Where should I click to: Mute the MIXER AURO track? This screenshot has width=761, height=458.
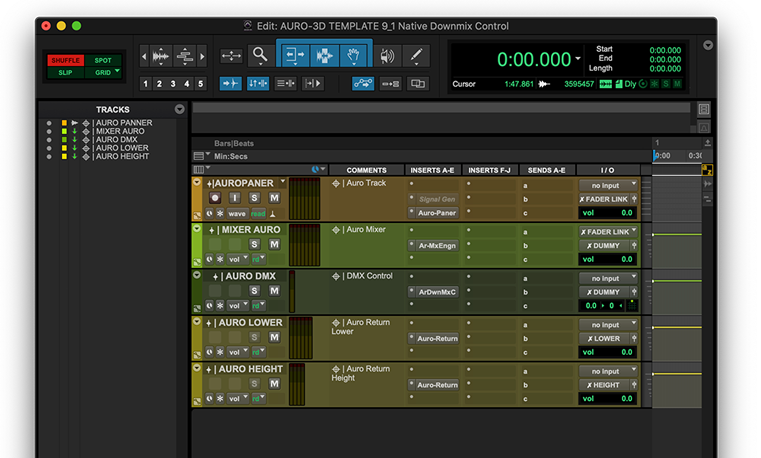pyautogui.click(x=273, y=244)
